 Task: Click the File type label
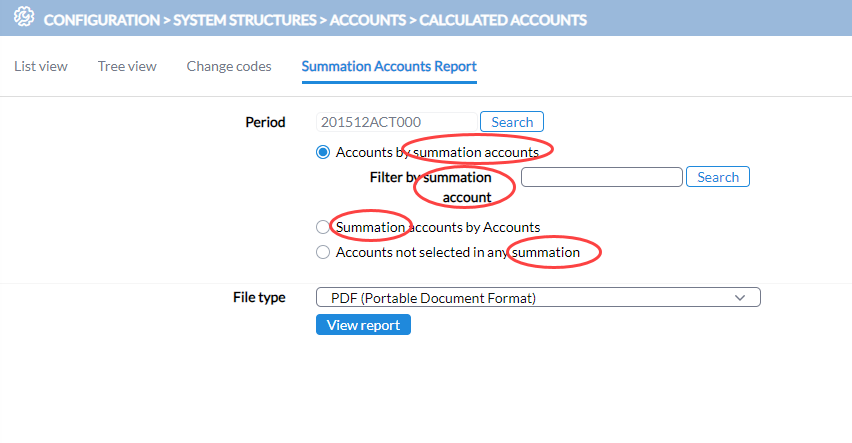pos(259,297)
